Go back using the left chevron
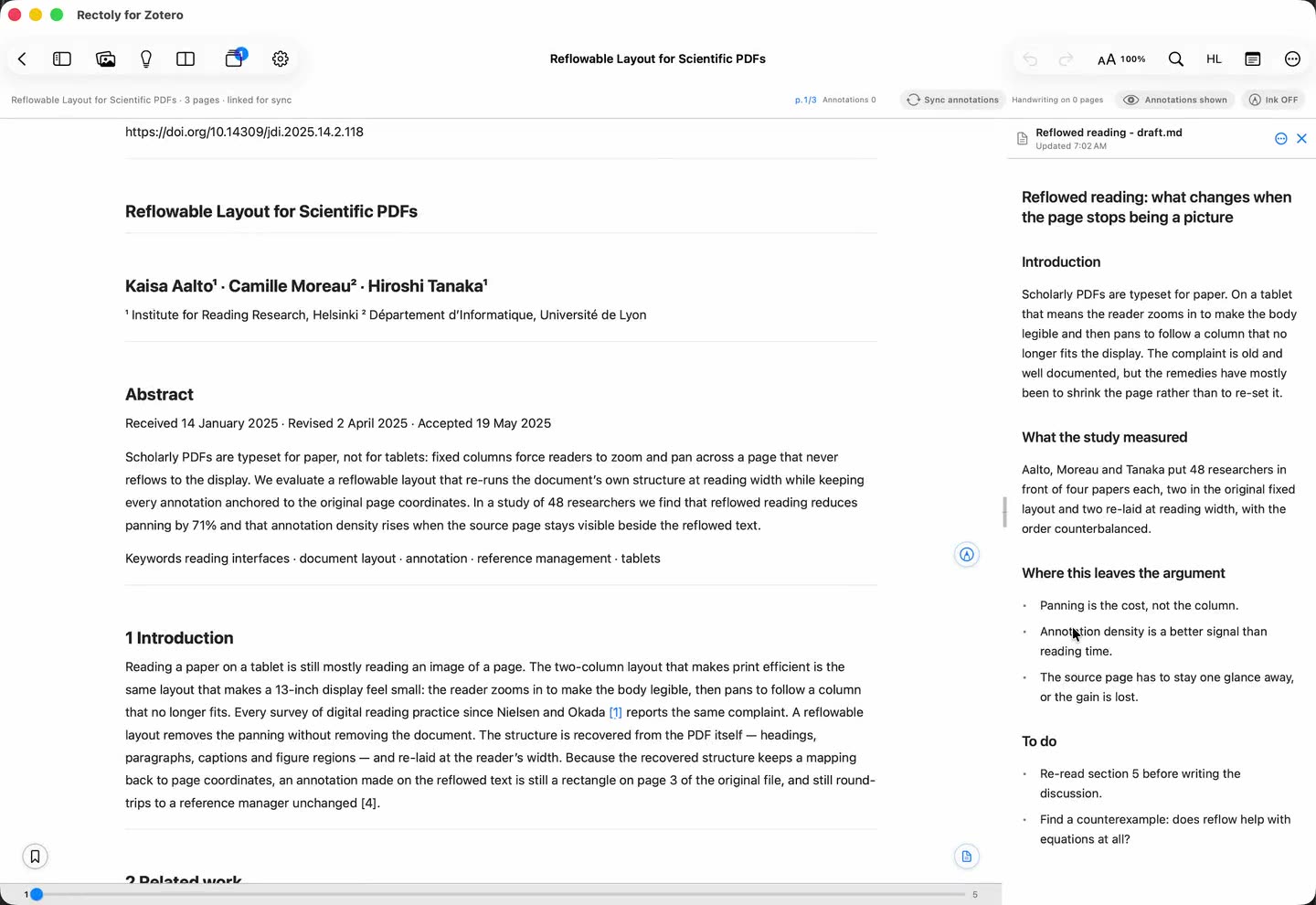Screen dimensions: 1316x905 point(22,59)
